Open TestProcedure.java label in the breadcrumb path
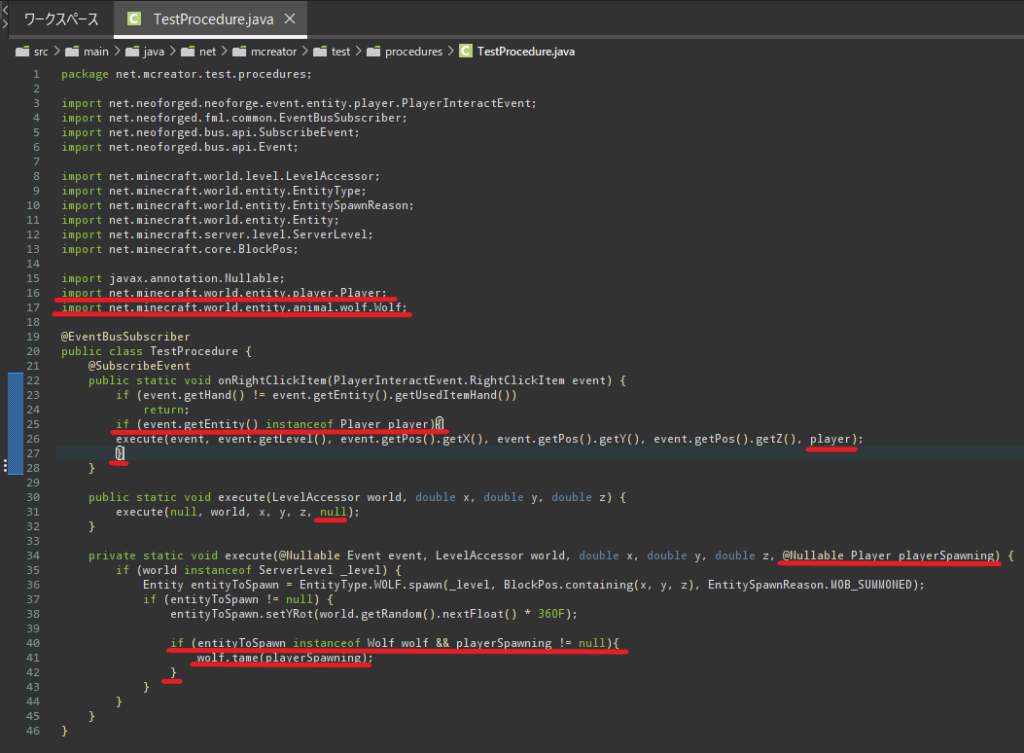The image size is (1024, 753). [x=526, y=52]
